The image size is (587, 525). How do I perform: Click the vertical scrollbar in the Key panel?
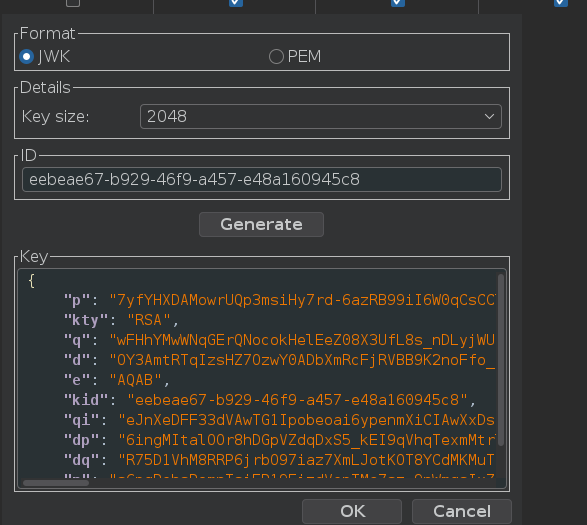tap(501, 359)
